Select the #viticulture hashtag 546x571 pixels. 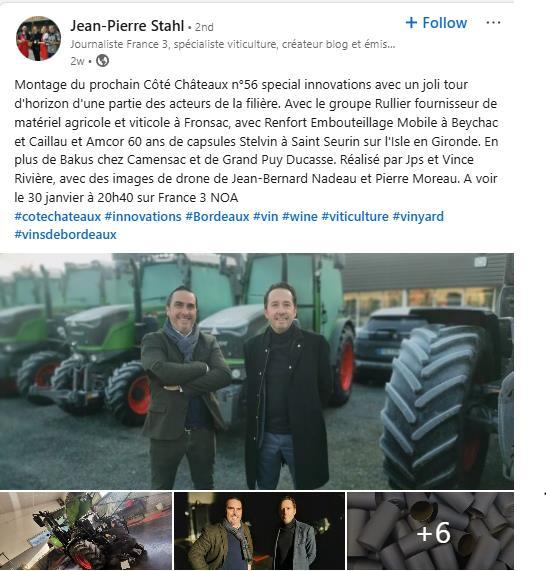pyautogui.click(x=355, y=216)
